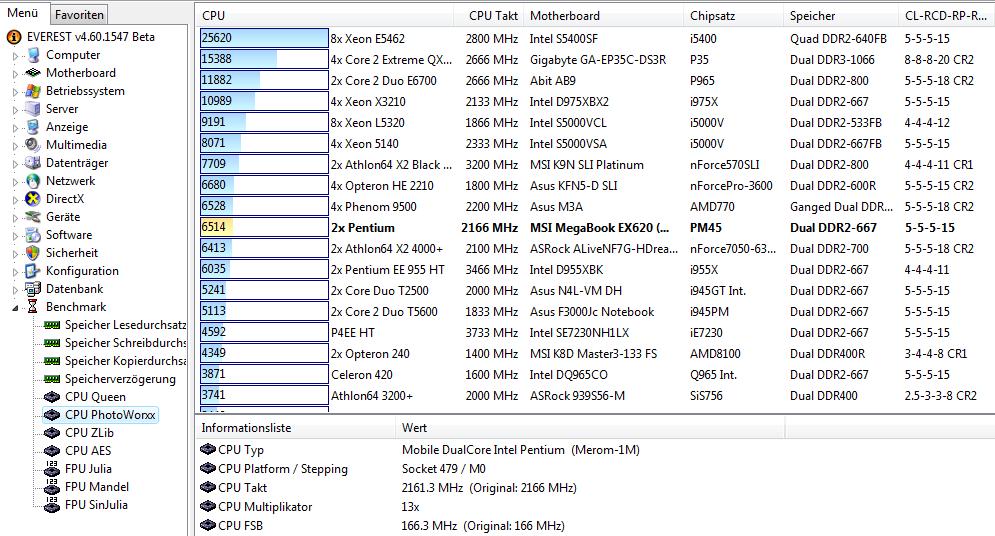Image resolution: width=995 pixels, height=536 pixels.
Task: Click the 25620 score bar
Action: [x=264, y=38]
